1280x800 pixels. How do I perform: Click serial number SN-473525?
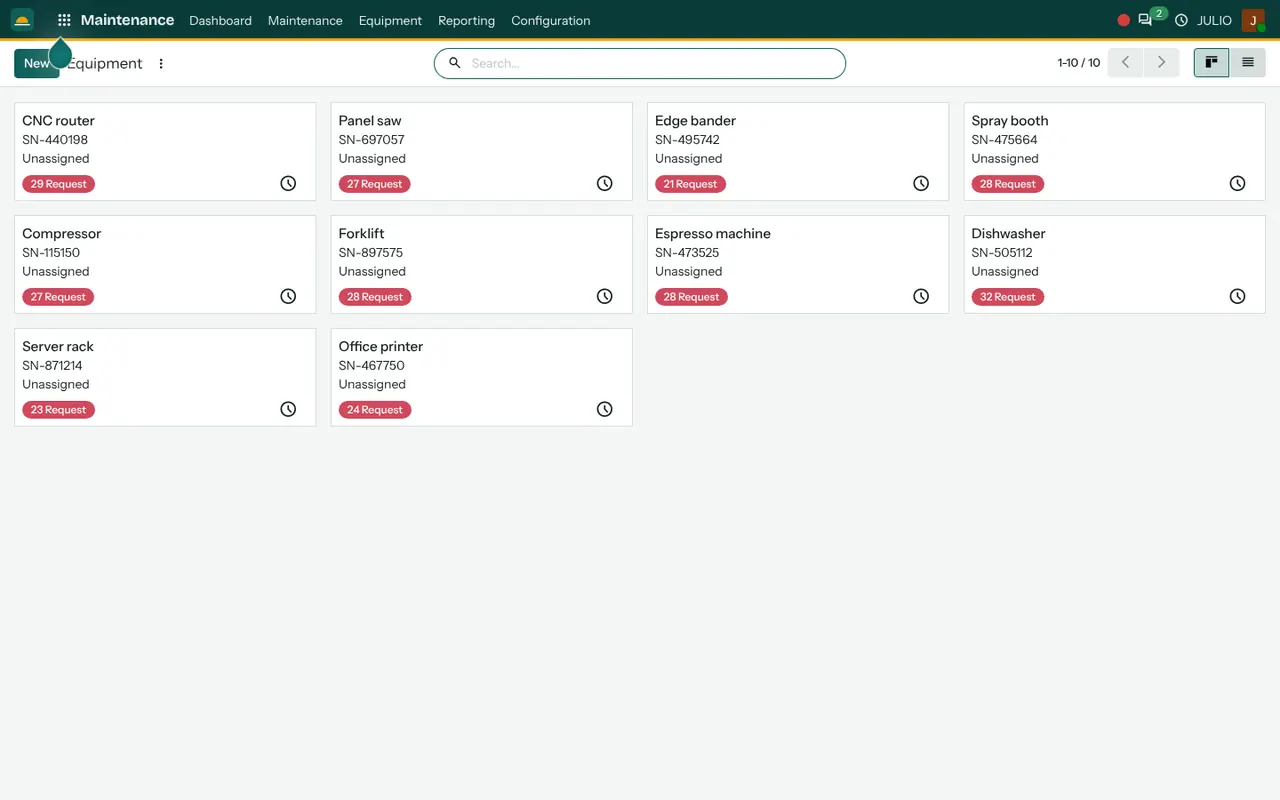click(687, 253)
